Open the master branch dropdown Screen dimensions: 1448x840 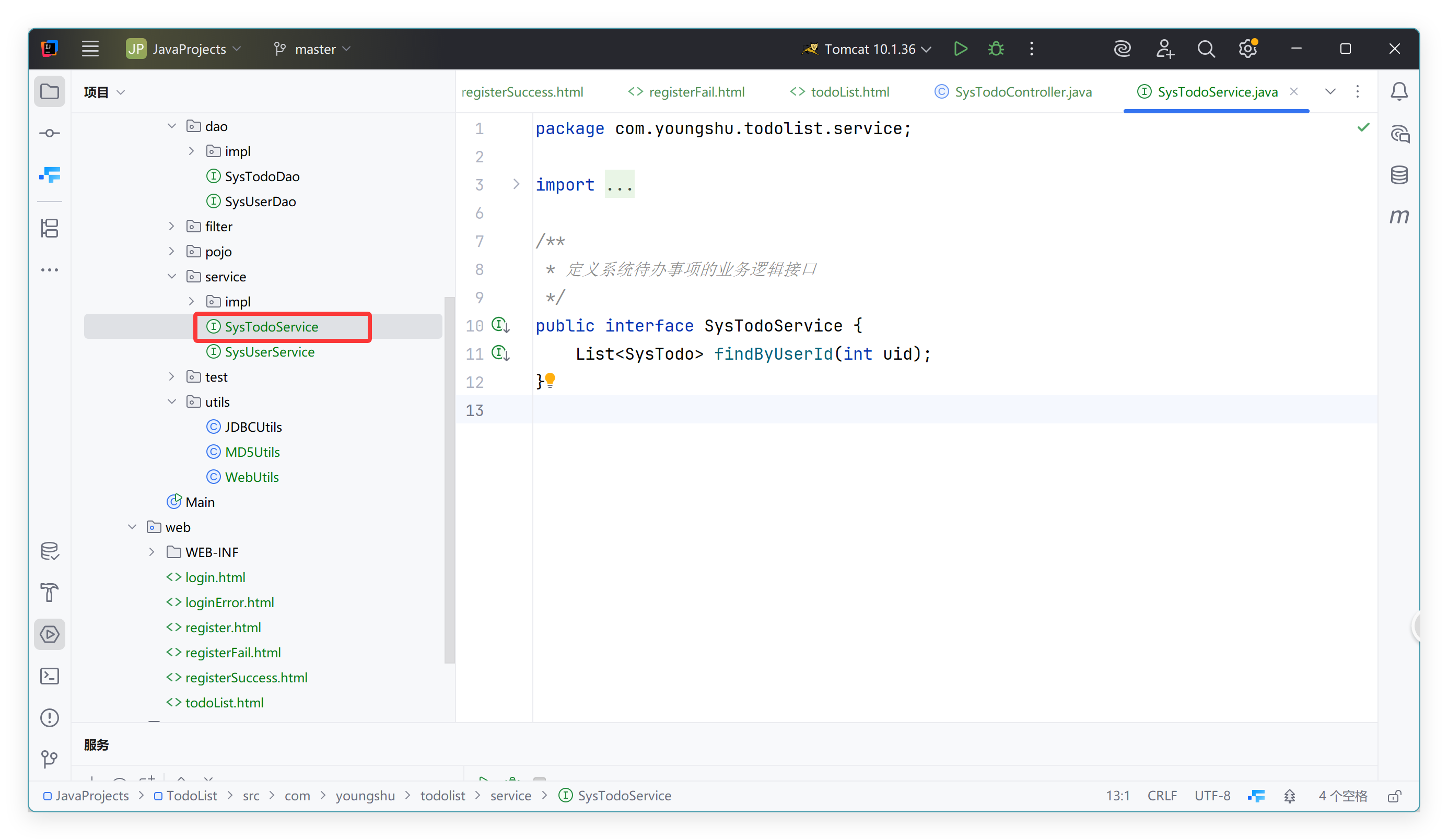[x=312, y=49]
